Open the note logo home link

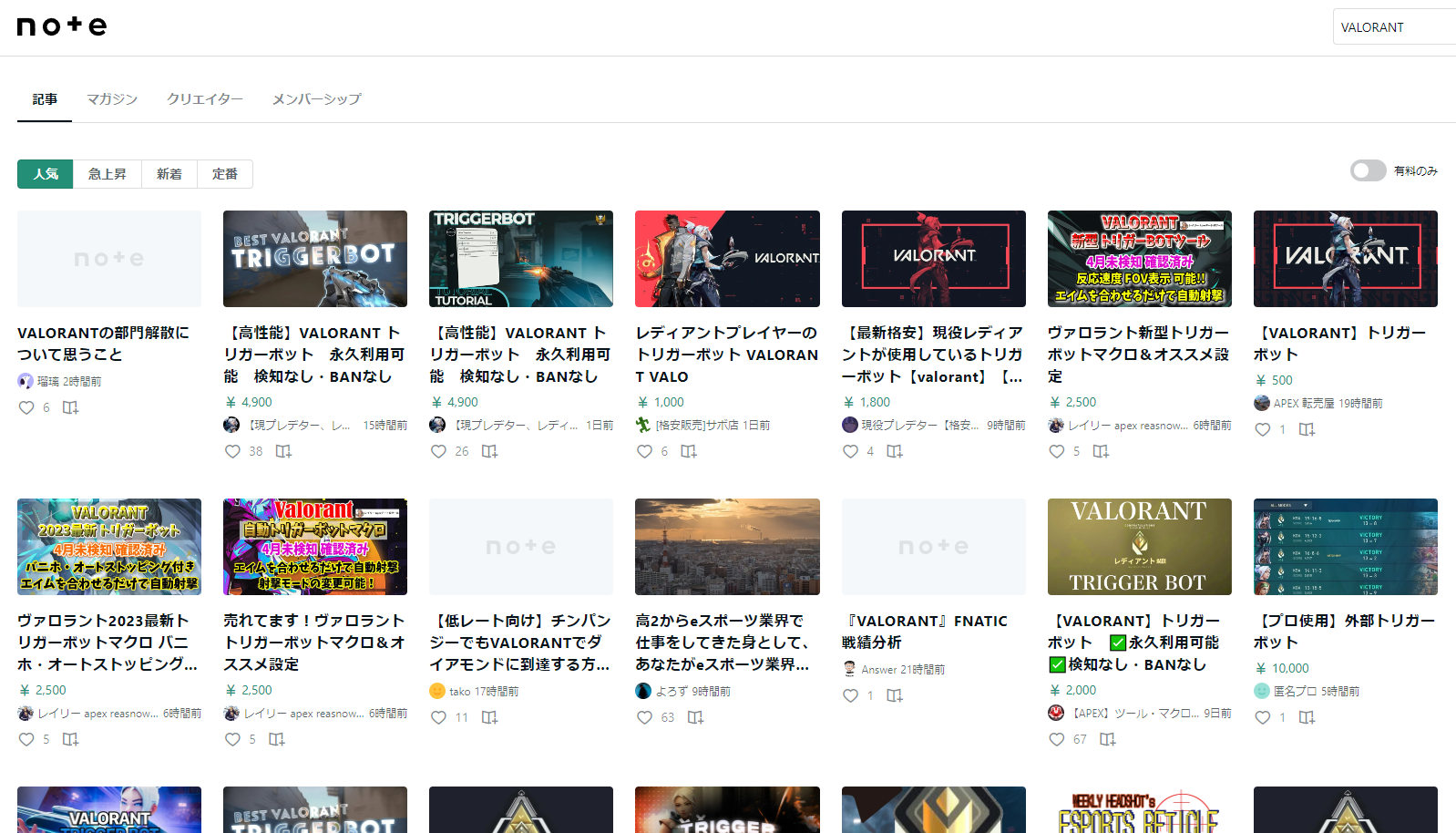[62, 26]
